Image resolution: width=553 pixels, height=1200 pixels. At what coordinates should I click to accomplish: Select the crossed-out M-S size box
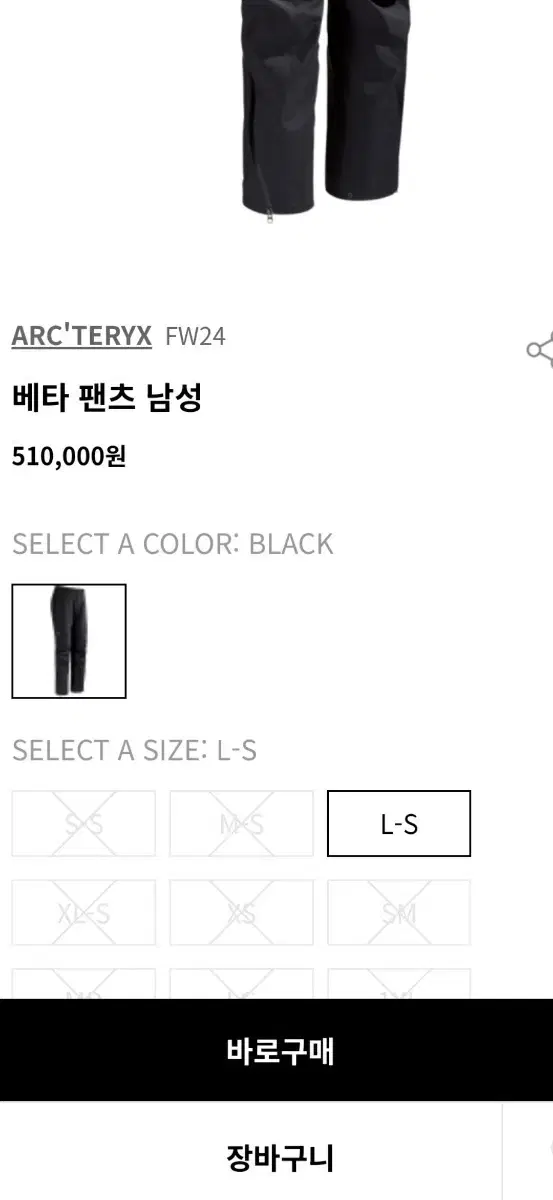click(x=241, y=824)
